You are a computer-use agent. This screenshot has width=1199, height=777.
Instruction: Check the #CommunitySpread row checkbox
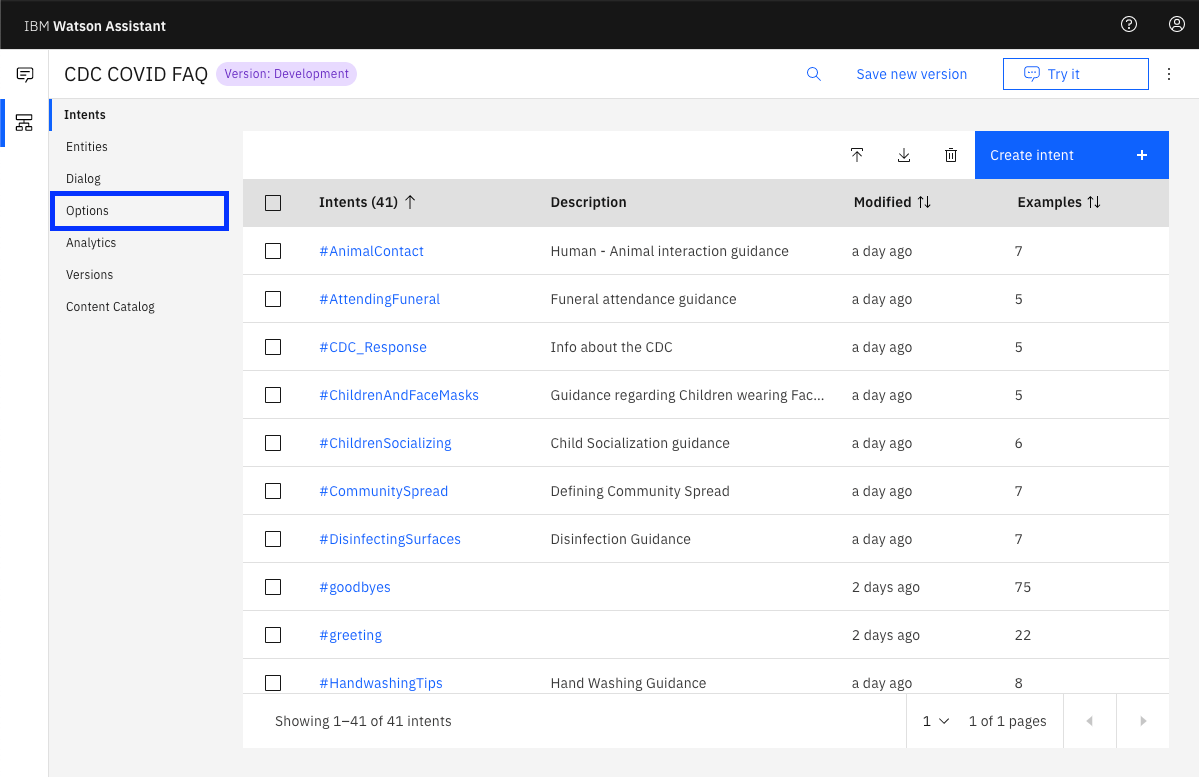[273, 491]
